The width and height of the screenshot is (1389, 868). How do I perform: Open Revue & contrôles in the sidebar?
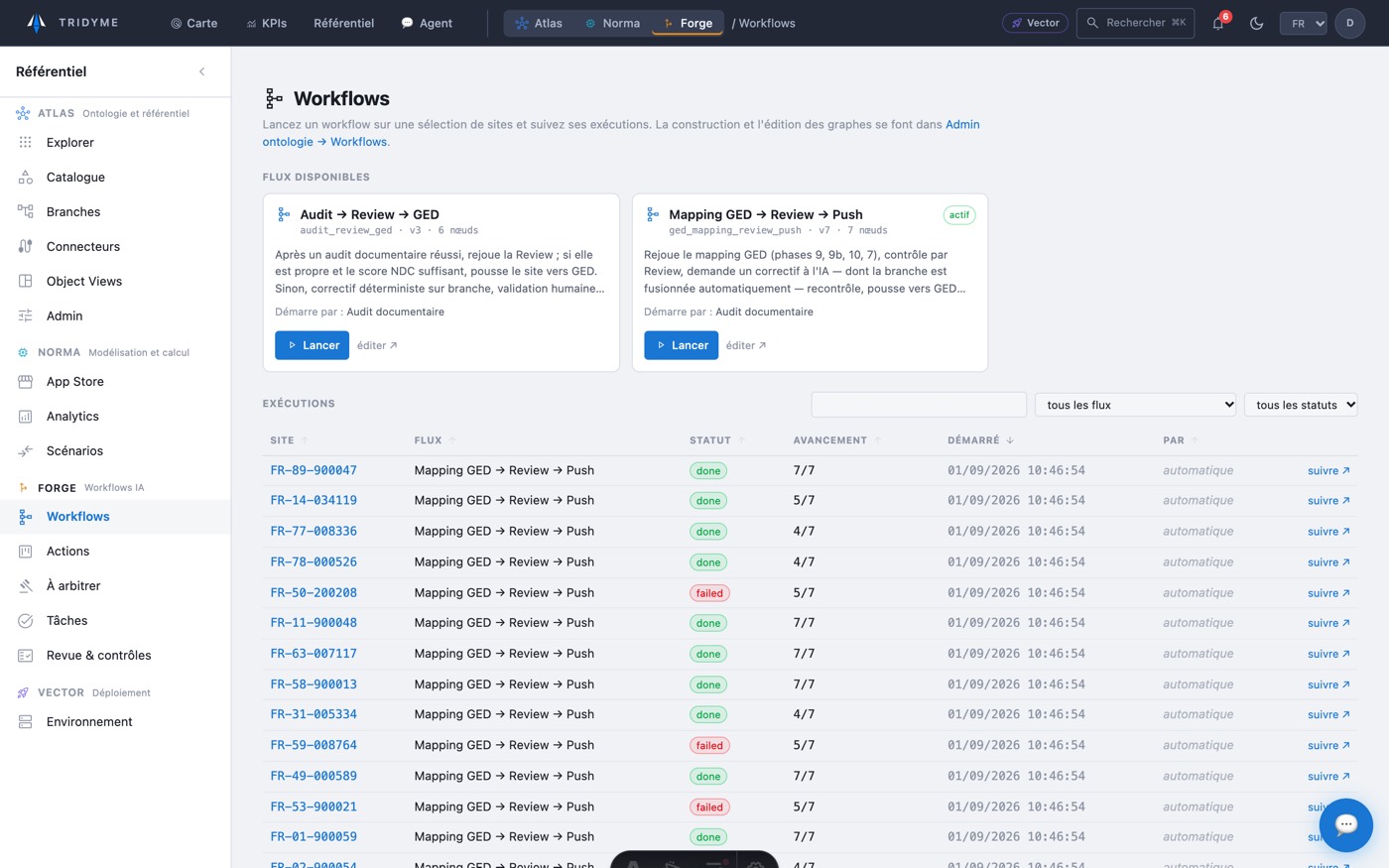[115, 655]
